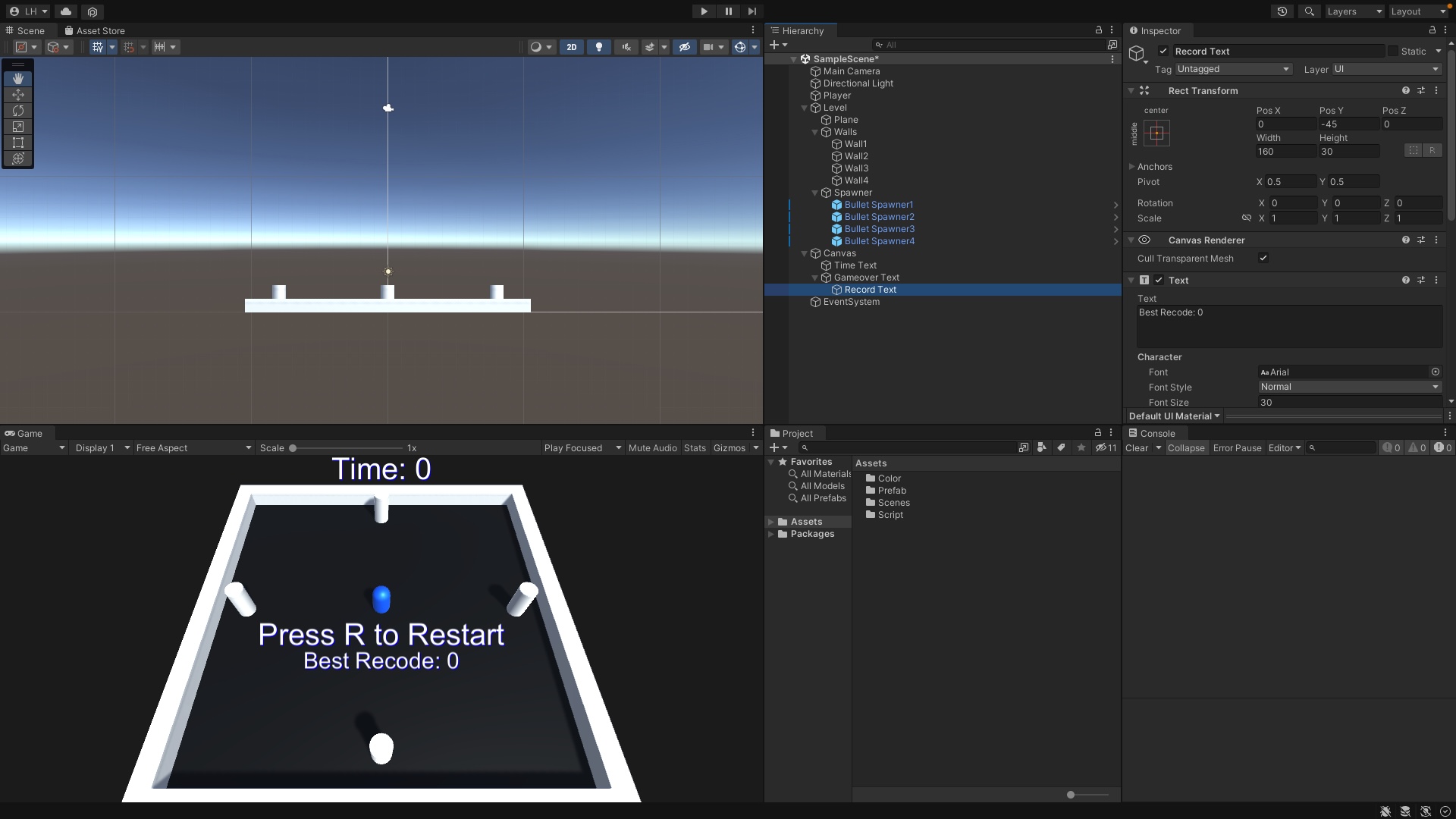Select the Inspector tab
Image resolution: width=1456 pixels, height=819 pixels.
pyautogui.click(x=1155, y=30)
